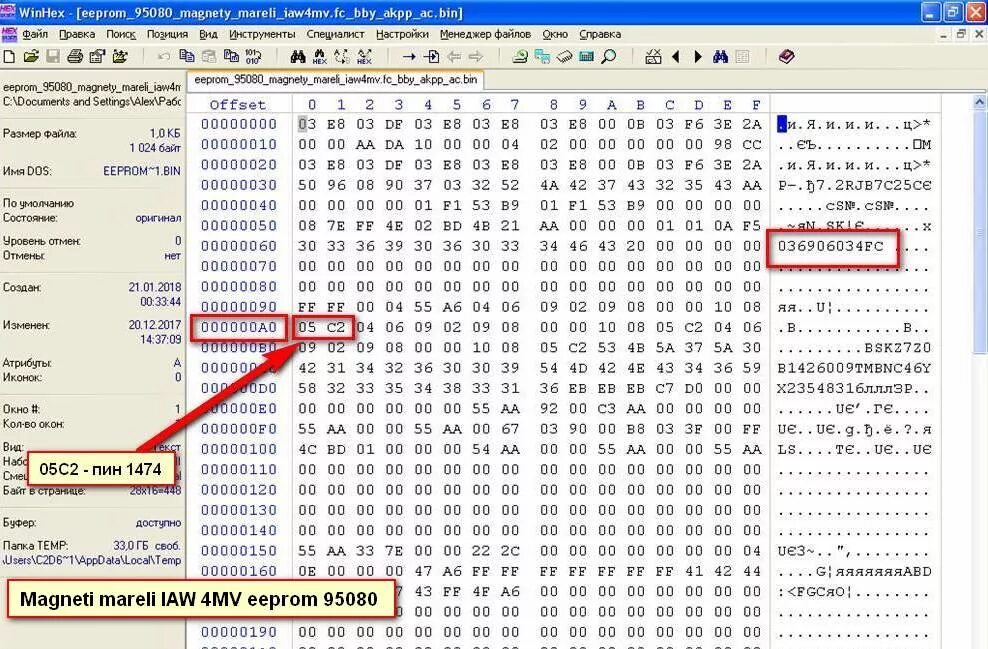Viewport: 988px width, 649px height.
Task: Click the black left triangle toolbar icon
Action: click(675, 57)
